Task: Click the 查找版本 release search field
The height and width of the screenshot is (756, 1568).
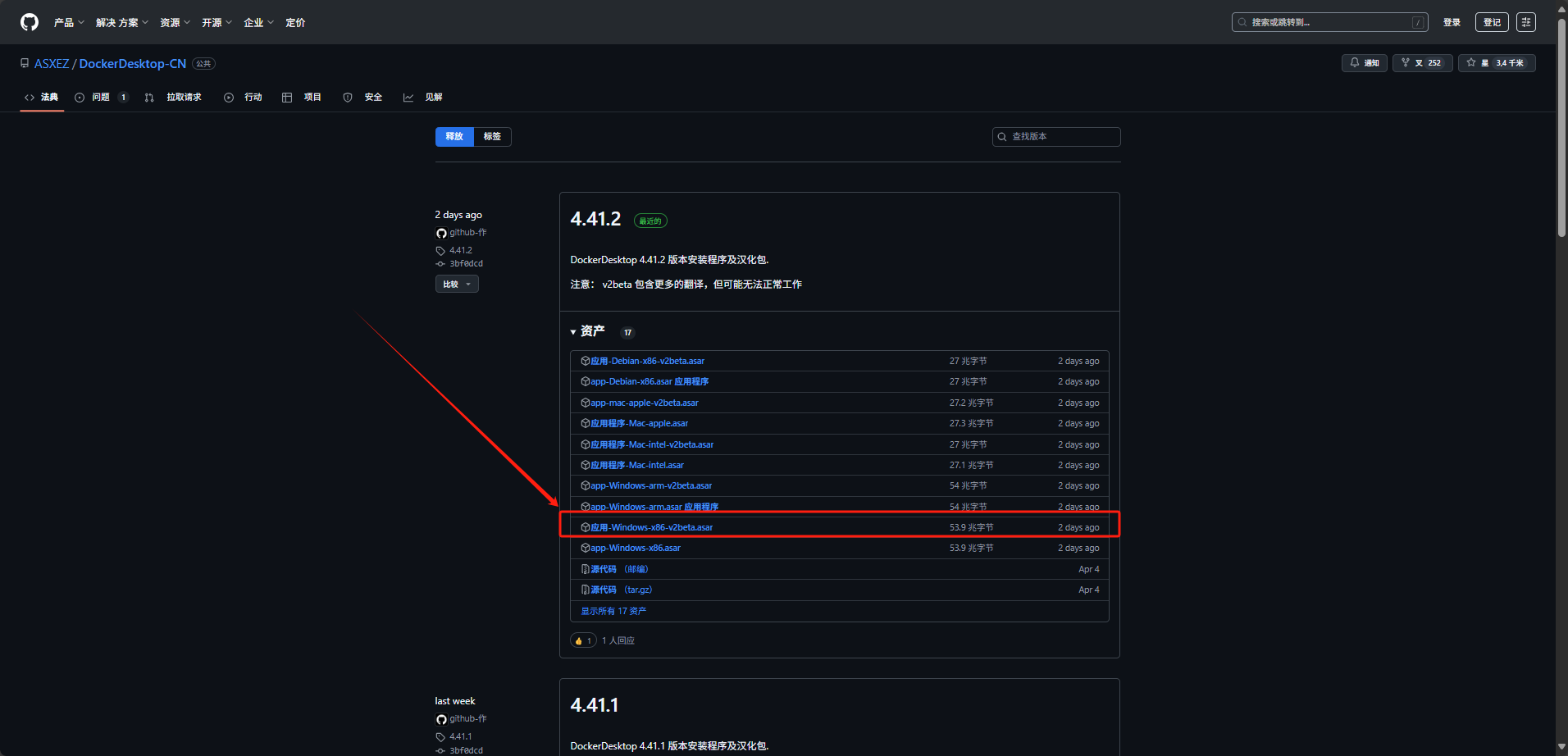Action: (x=1056, y=136)
